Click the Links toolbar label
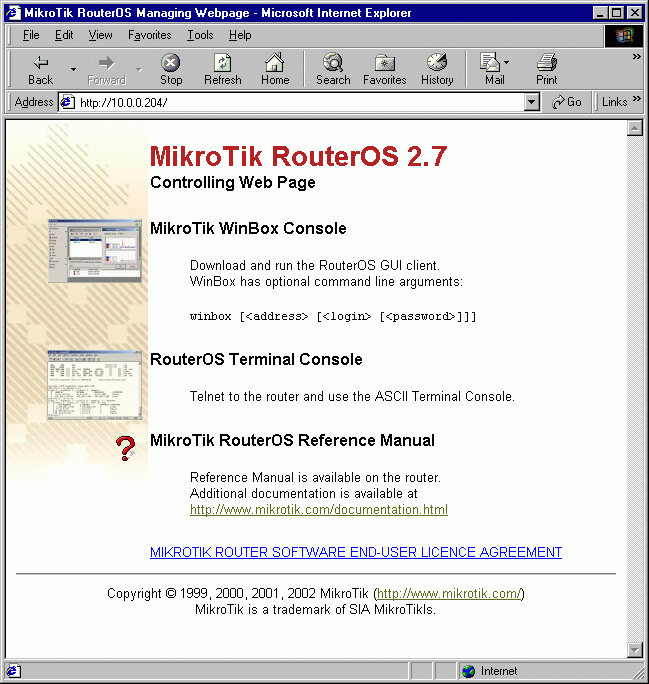 click(614, 102)
